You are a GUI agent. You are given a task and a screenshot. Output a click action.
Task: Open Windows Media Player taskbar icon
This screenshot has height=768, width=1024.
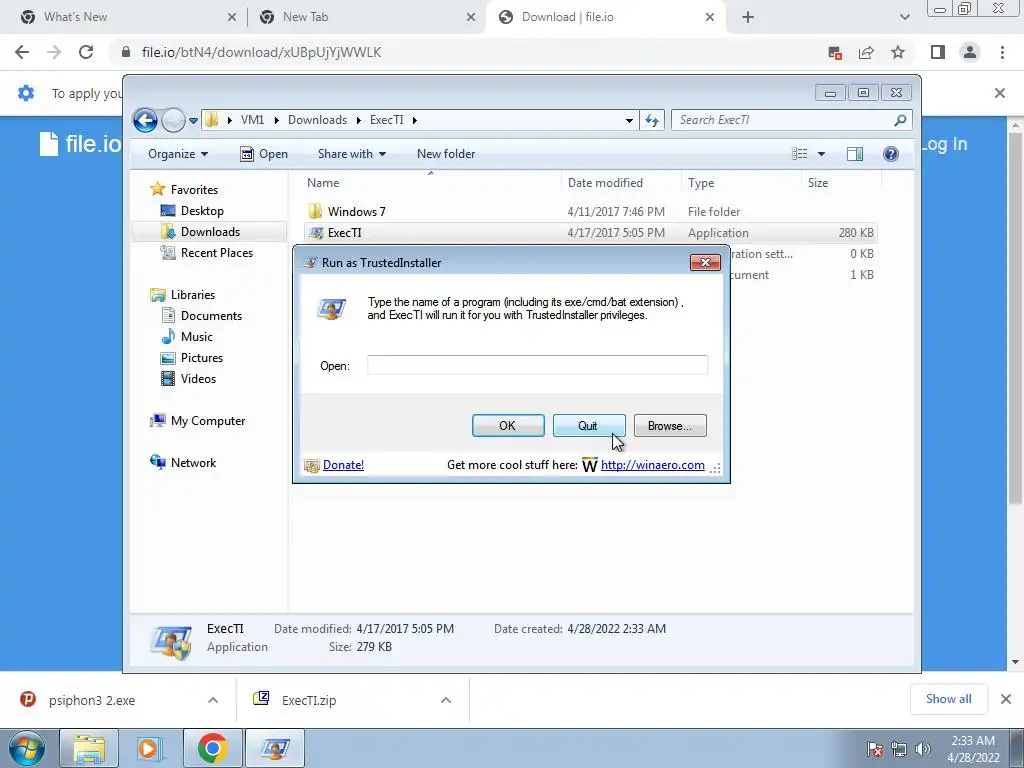click(x=149, y=748)
